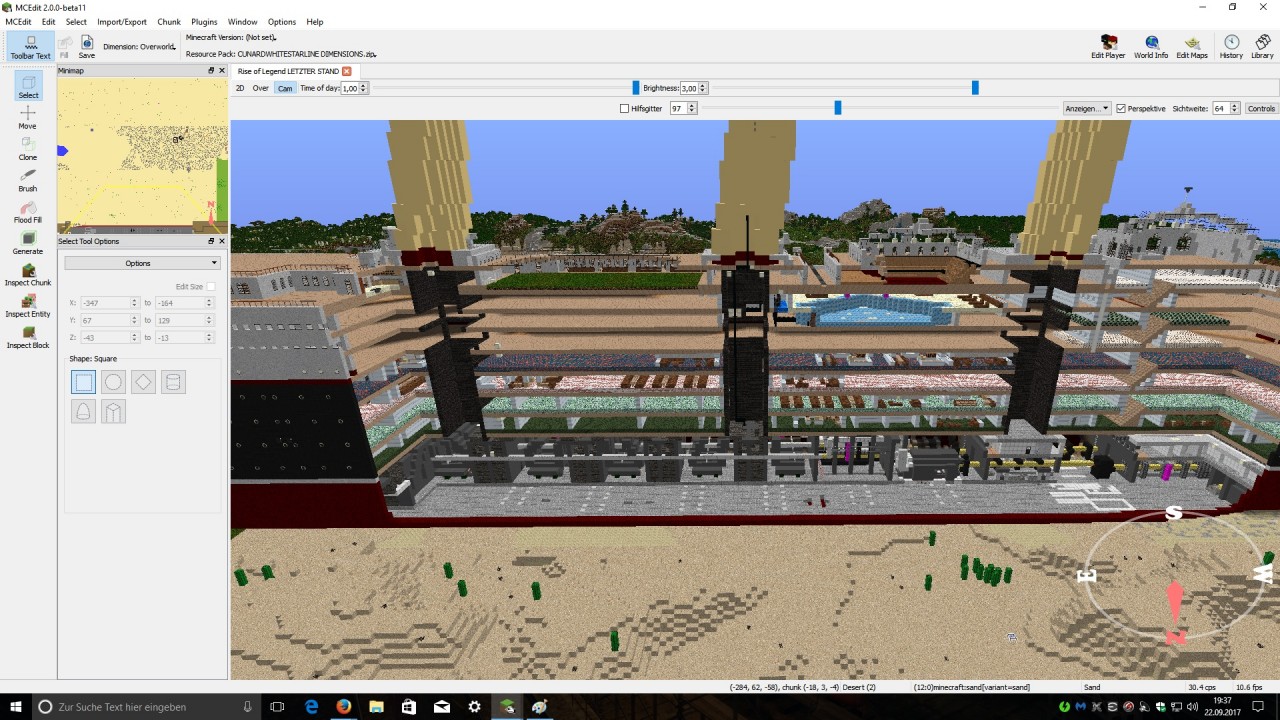Enable the Hilfsgitter checkbox
This screenshot has width=1280, height=720.
click(624, 108)
